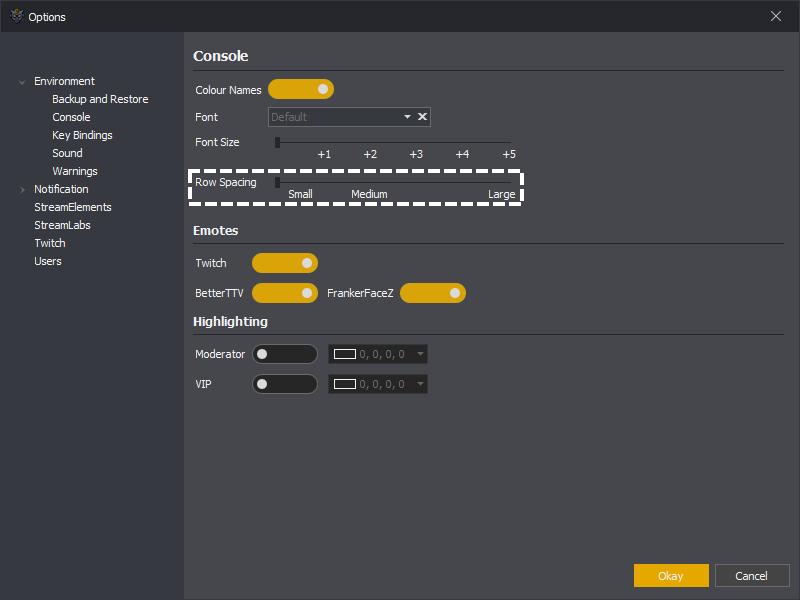Toggle the FrankerFaceZ emotes switch
This screenshot has height=600, width=800.
[433, 293]
